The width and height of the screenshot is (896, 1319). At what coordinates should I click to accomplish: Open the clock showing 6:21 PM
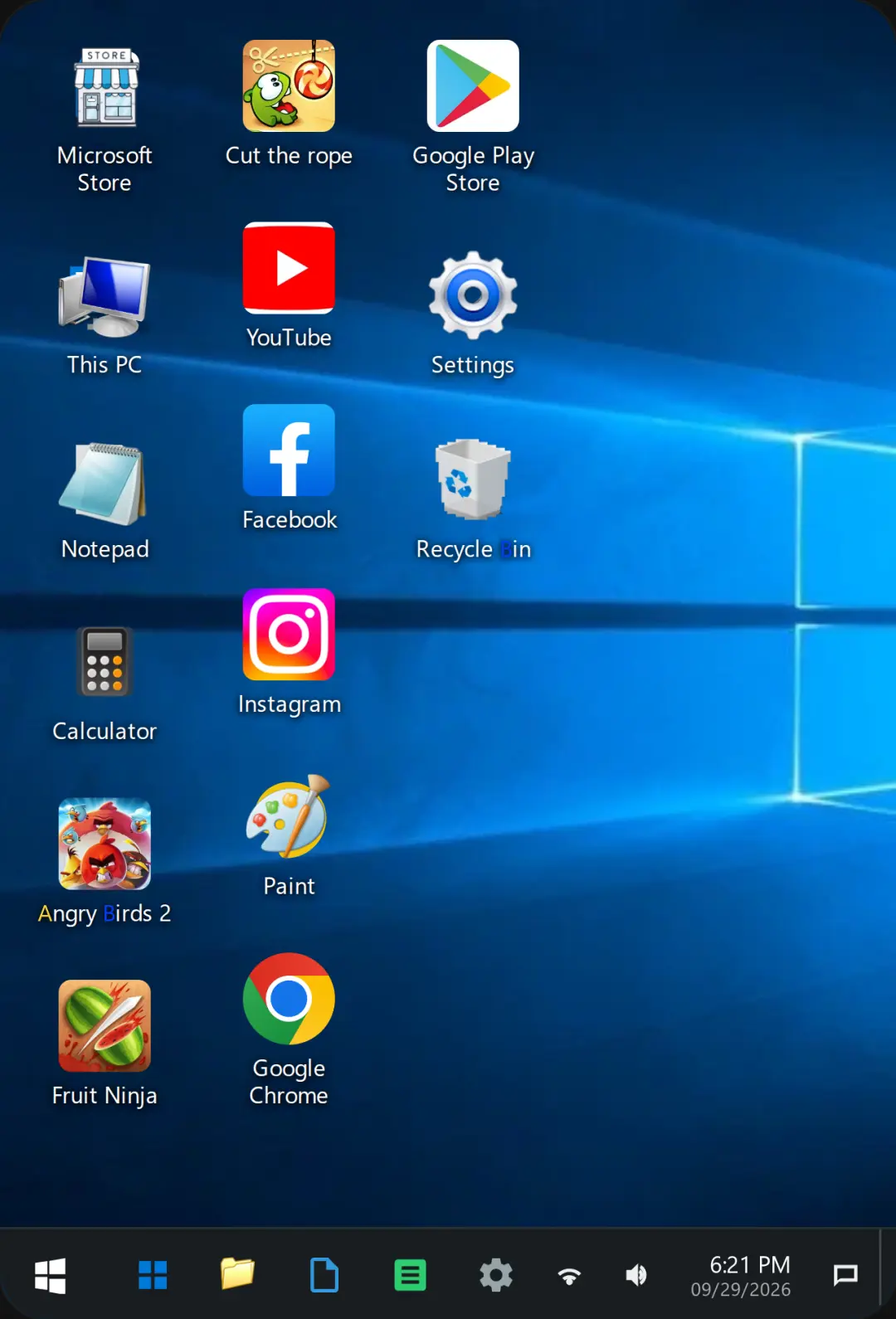[749, 1264]
